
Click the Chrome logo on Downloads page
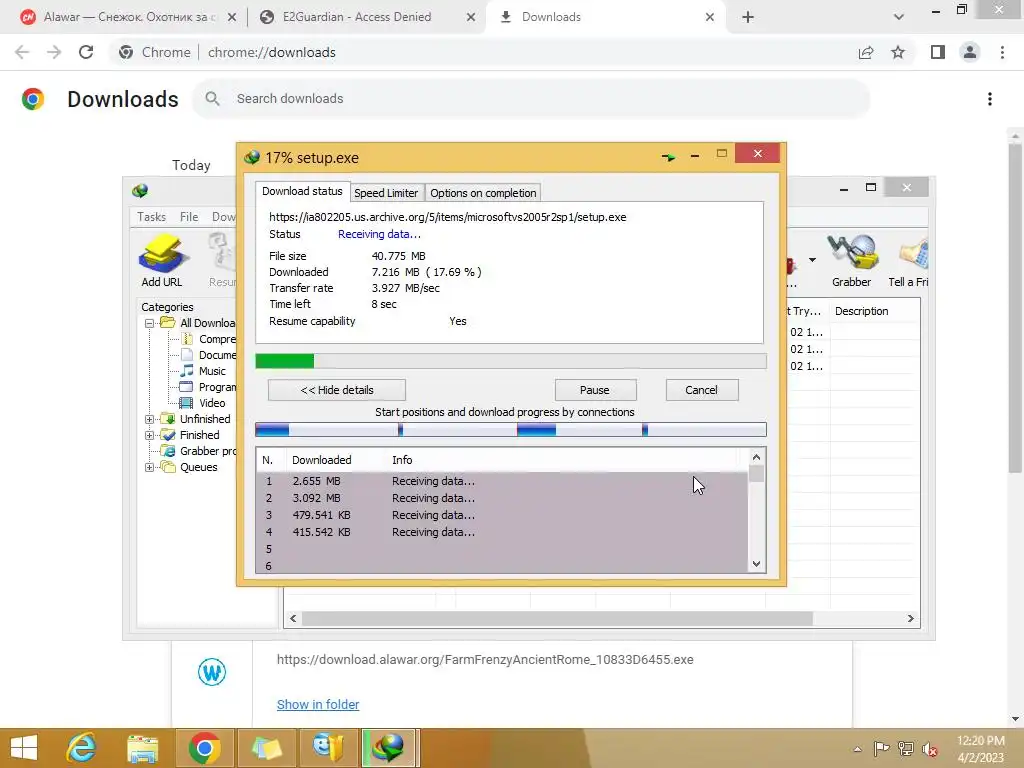tap(33, 99)
